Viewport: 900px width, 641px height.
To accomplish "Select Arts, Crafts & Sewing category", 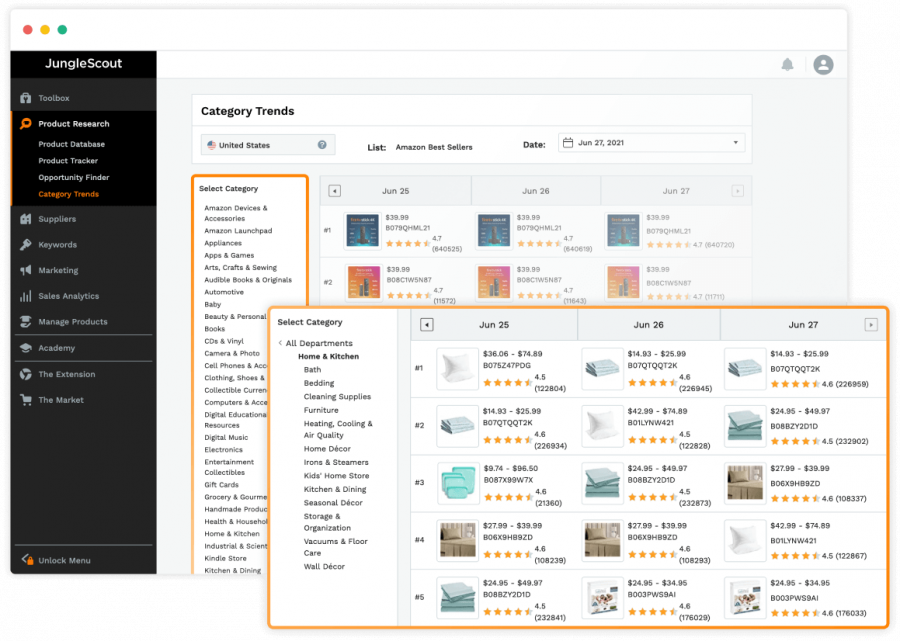I will pyautogui.click(x=240, y=267).
